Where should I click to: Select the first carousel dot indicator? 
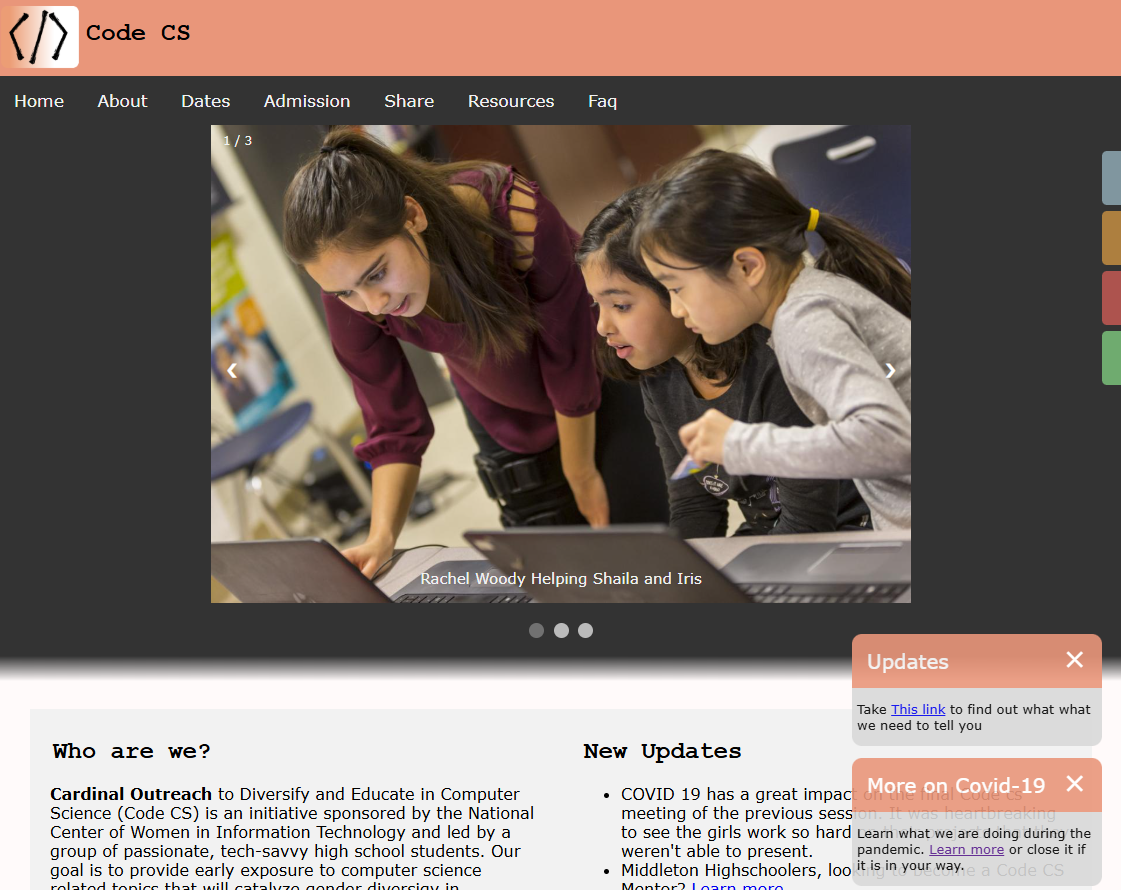(536, 630)
